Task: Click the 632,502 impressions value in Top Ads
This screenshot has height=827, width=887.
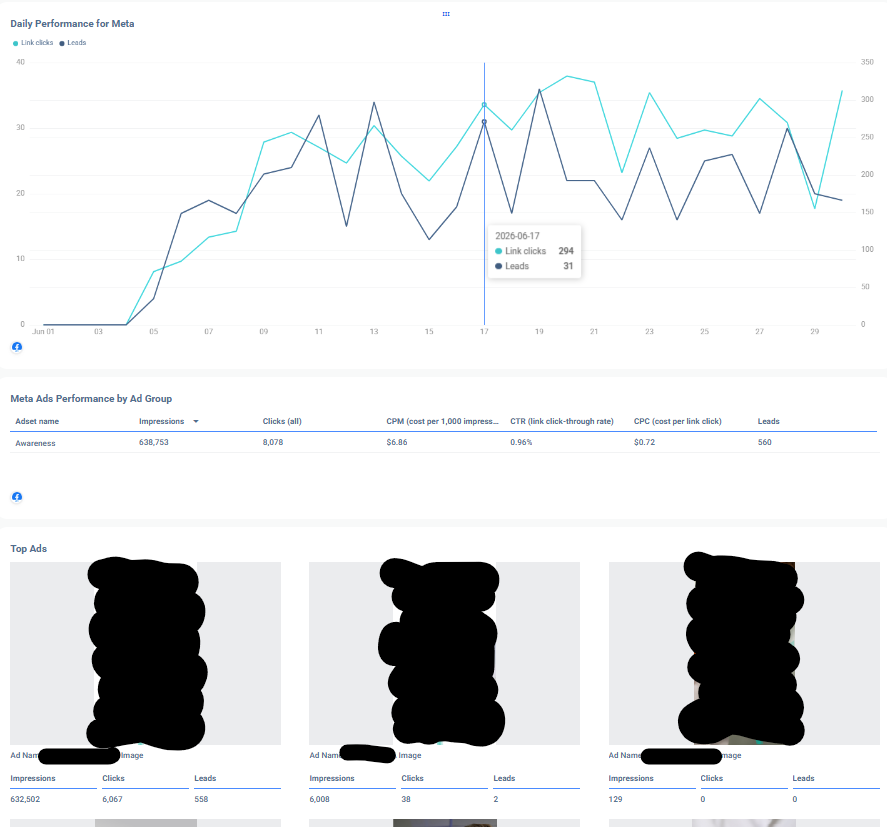Action: [25, 799]
